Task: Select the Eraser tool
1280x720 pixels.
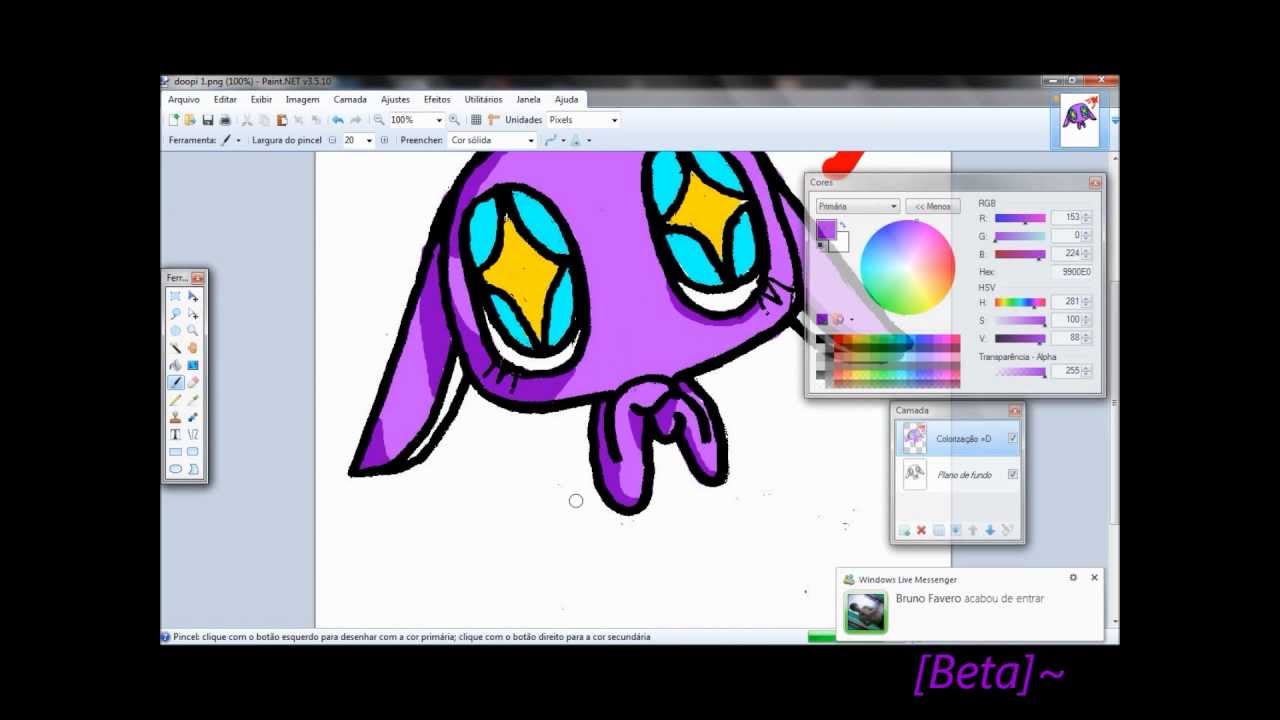Action: click(x=193, y=382)
